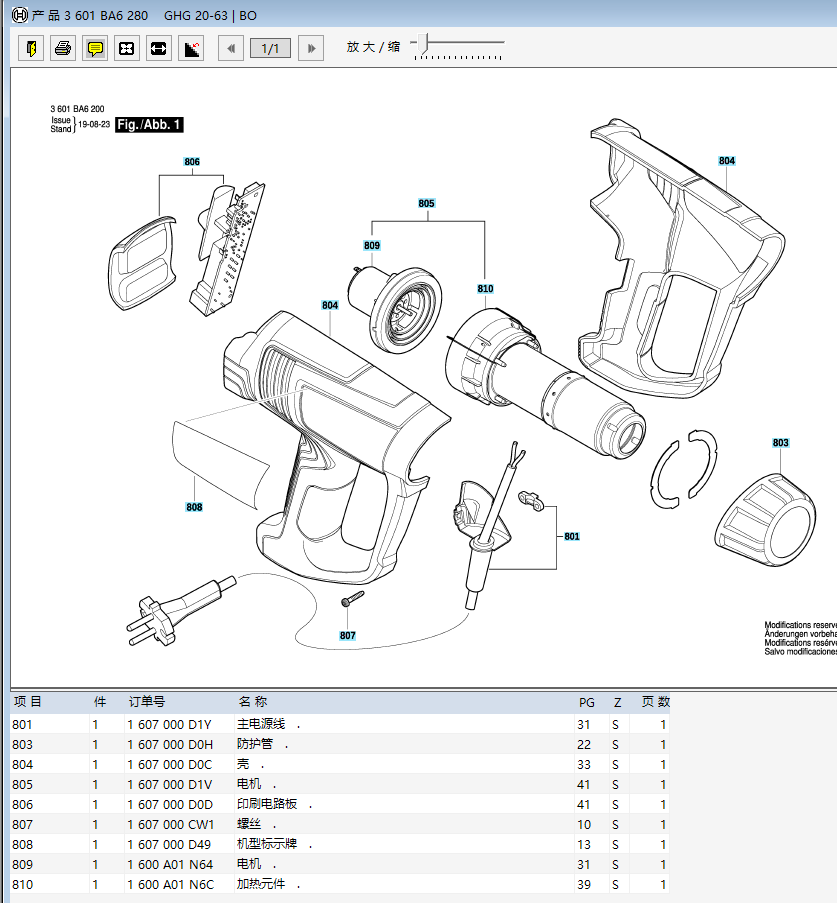This screenshot has width=837, height=903.
Task: Click the 项目 column header
Action: tap(28, 702)
